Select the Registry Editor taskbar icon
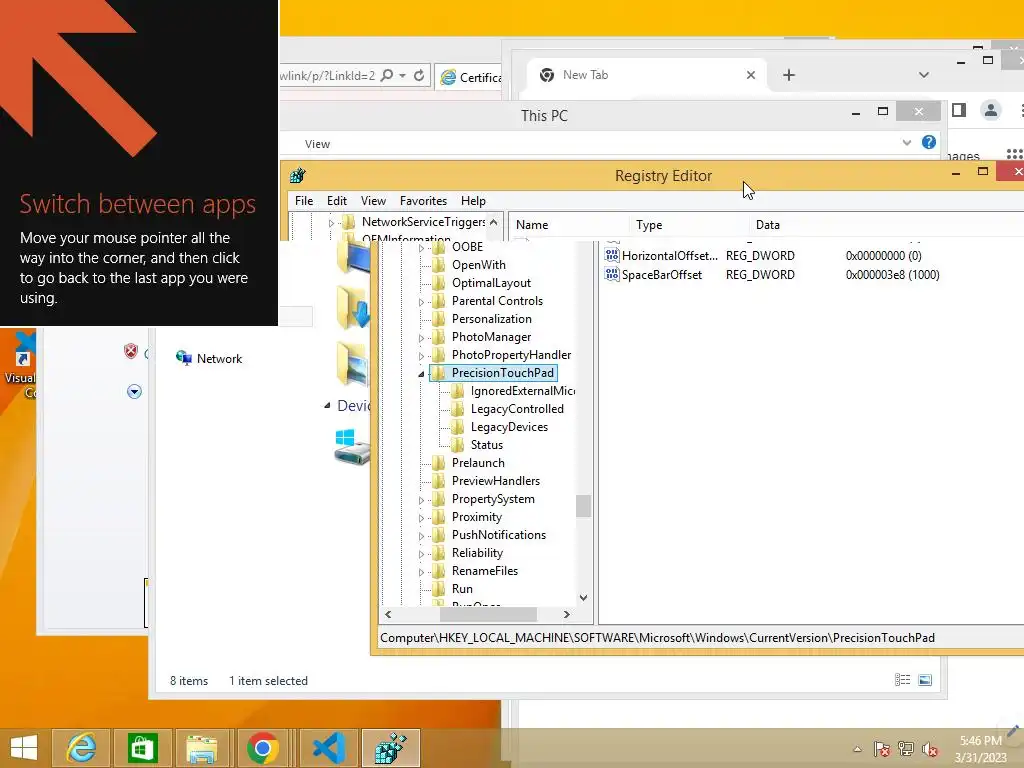Viewport: 1024px width, 768px height. point(391,748)
